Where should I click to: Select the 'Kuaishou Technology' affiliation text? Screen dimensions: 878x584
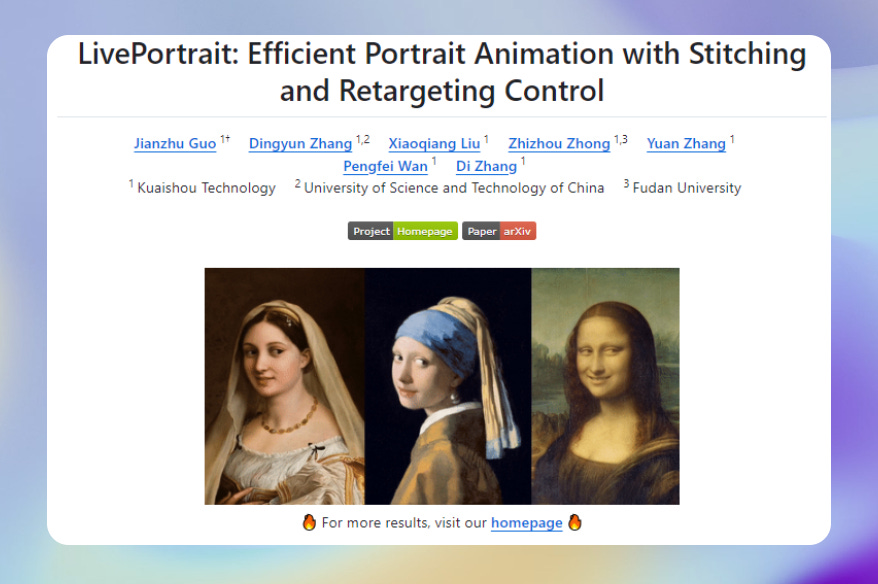pos(207,188)
